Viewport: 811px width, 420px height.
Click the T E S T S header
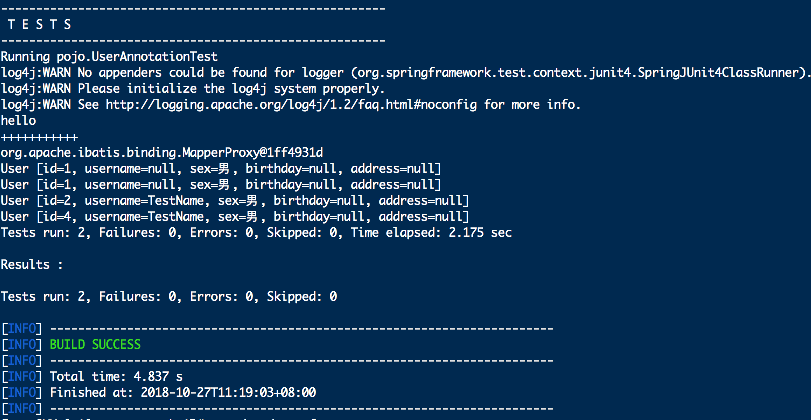tap(39, 25)
